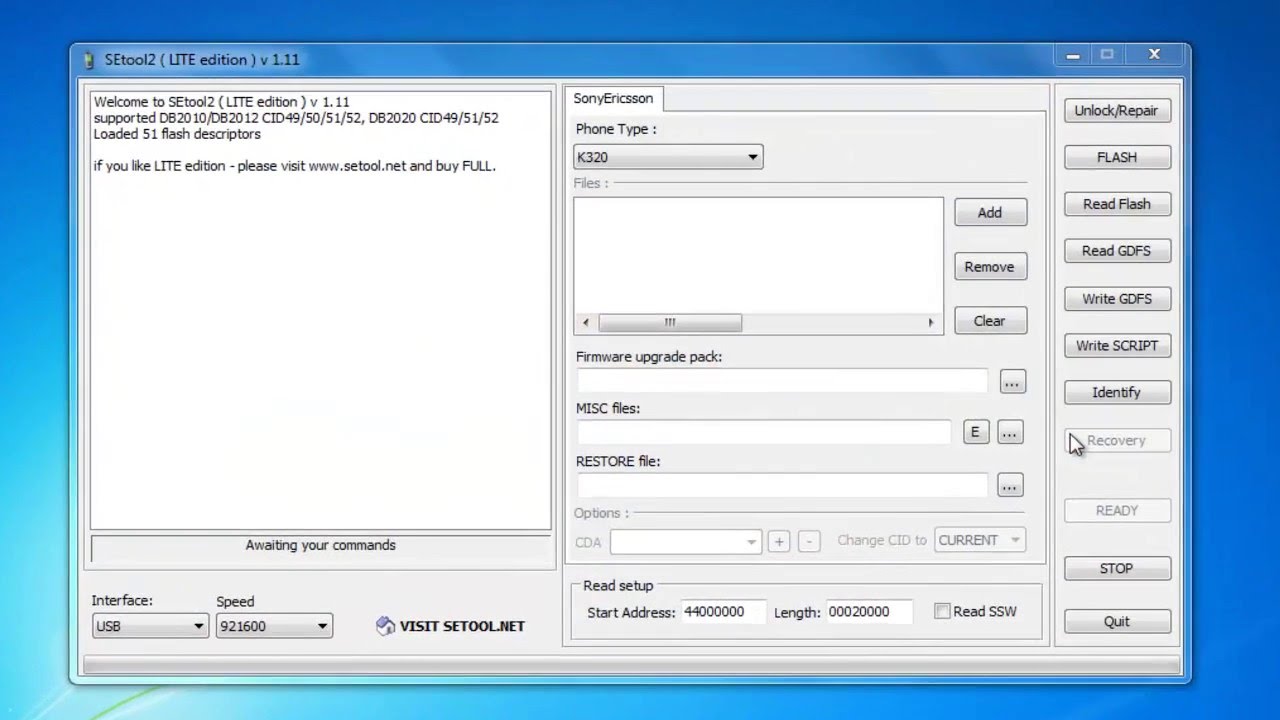Open the VISIT SETOOL.NET link
The image size is (1280, 720).
[462, 626]
